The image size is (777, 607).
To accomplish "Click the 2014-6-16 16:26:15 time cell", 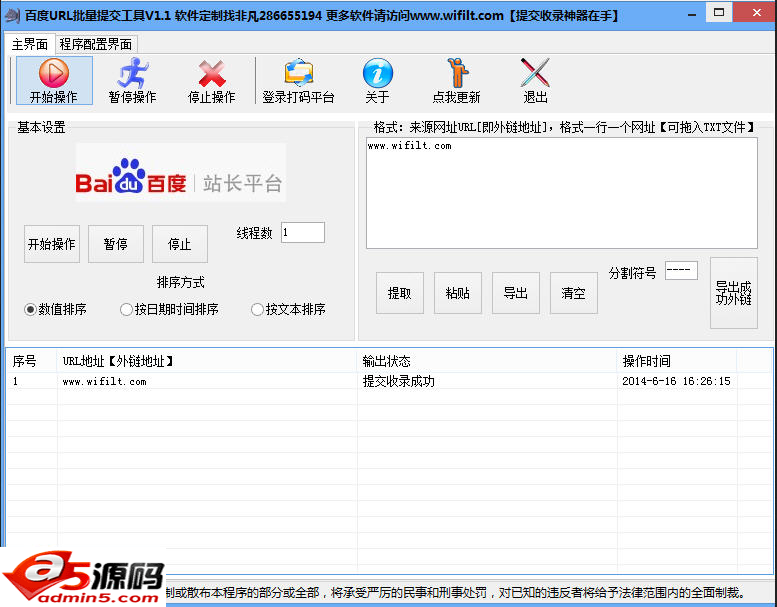I will coord(676,381).
